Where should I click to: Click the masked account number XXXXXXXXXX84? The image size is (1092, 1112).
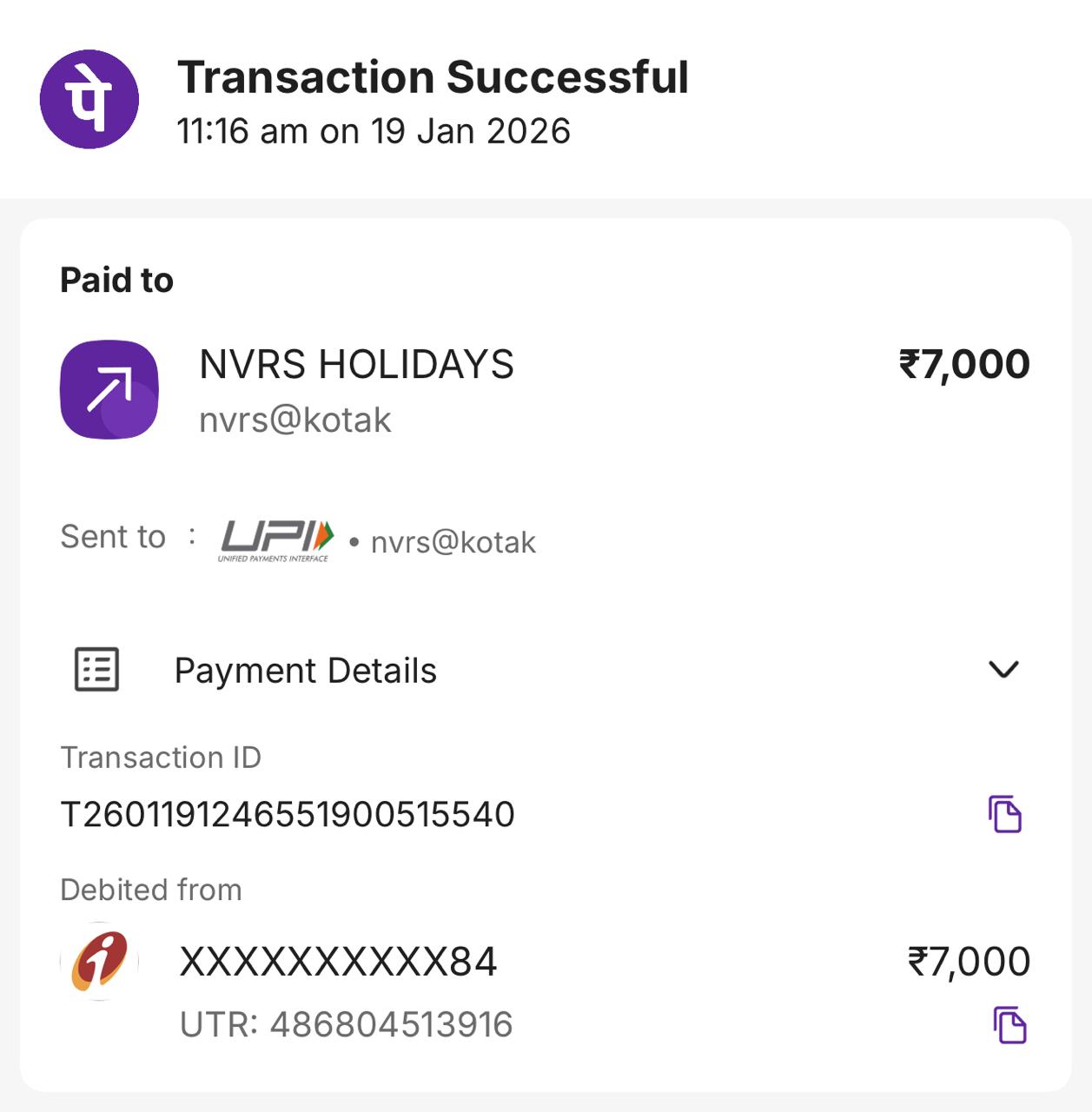(338, 962)
